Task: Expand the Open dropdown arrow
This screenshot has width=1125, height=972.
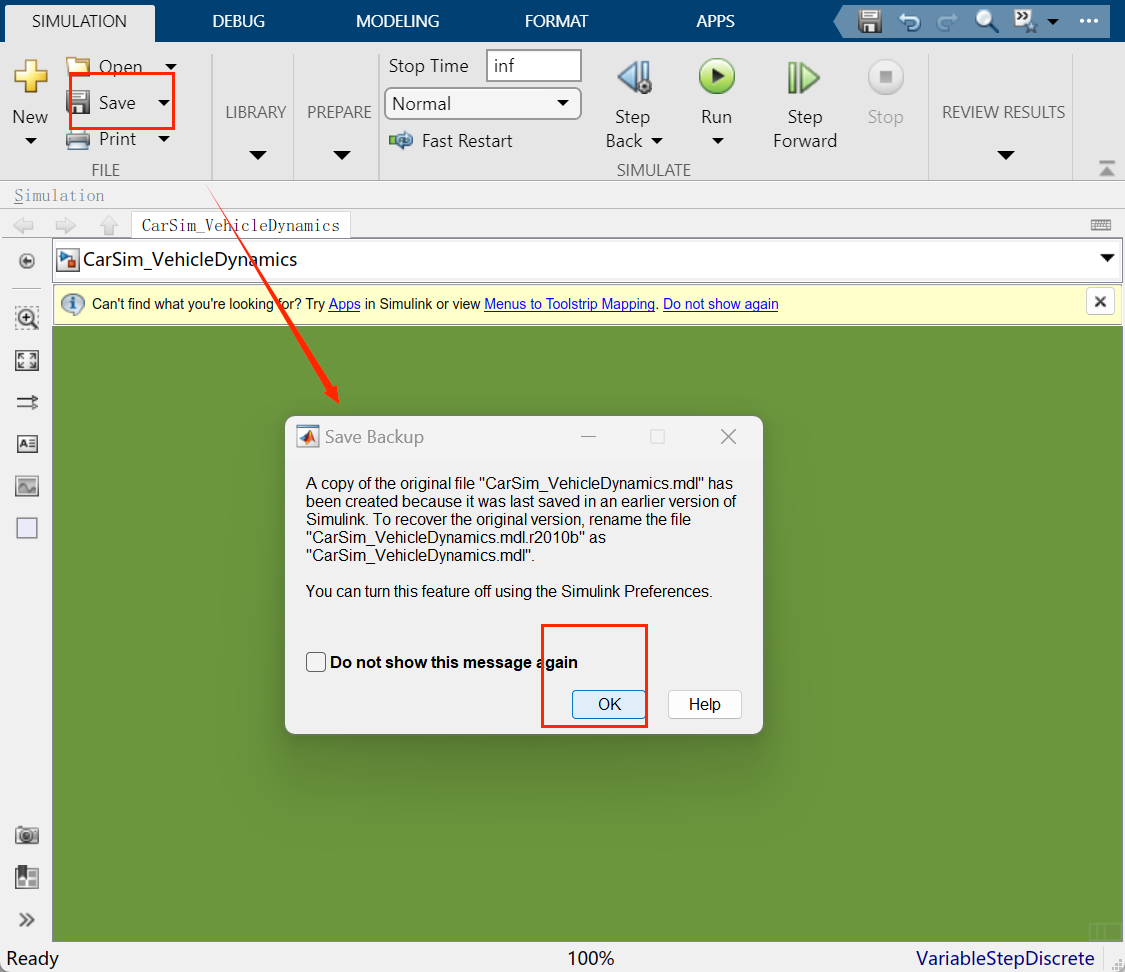Action: click(x=171, y=67)
